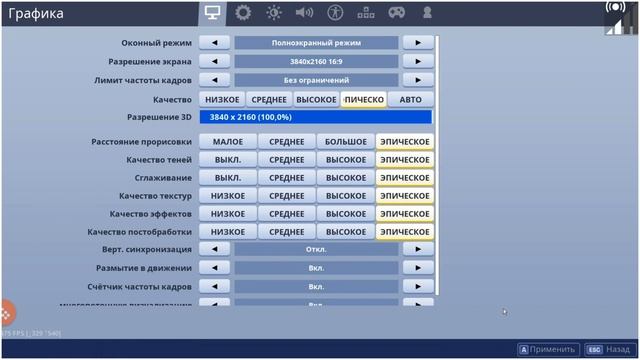640x360 pixels.
Task: Set effects quality to НИЗКОЕ
Action: pos(228,213)
